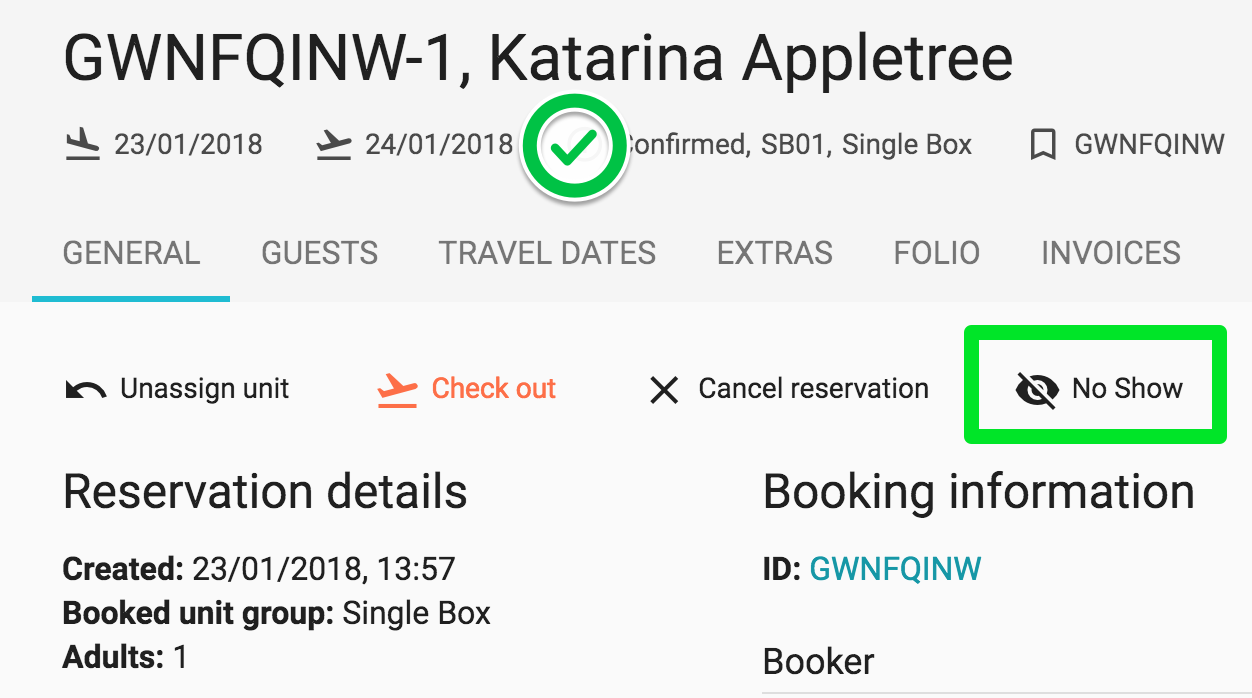Click the bookmark icon next to GWNFQINW
The image size is (1252, 698).
1043,146
